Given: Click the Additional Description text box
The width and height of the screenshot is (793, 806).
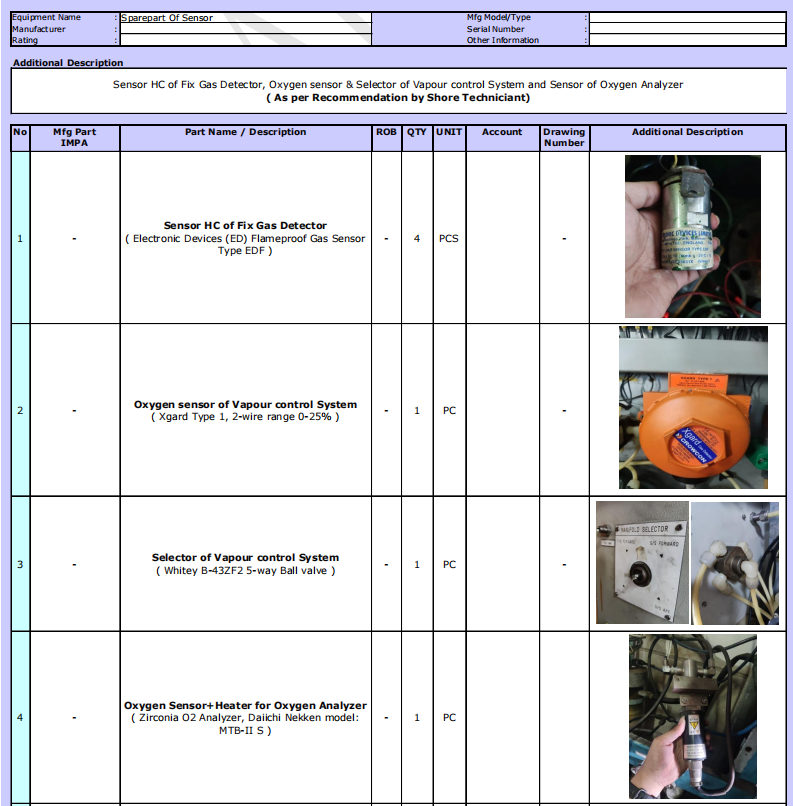Looking at the screenshot, I should [x=398, y=91].
